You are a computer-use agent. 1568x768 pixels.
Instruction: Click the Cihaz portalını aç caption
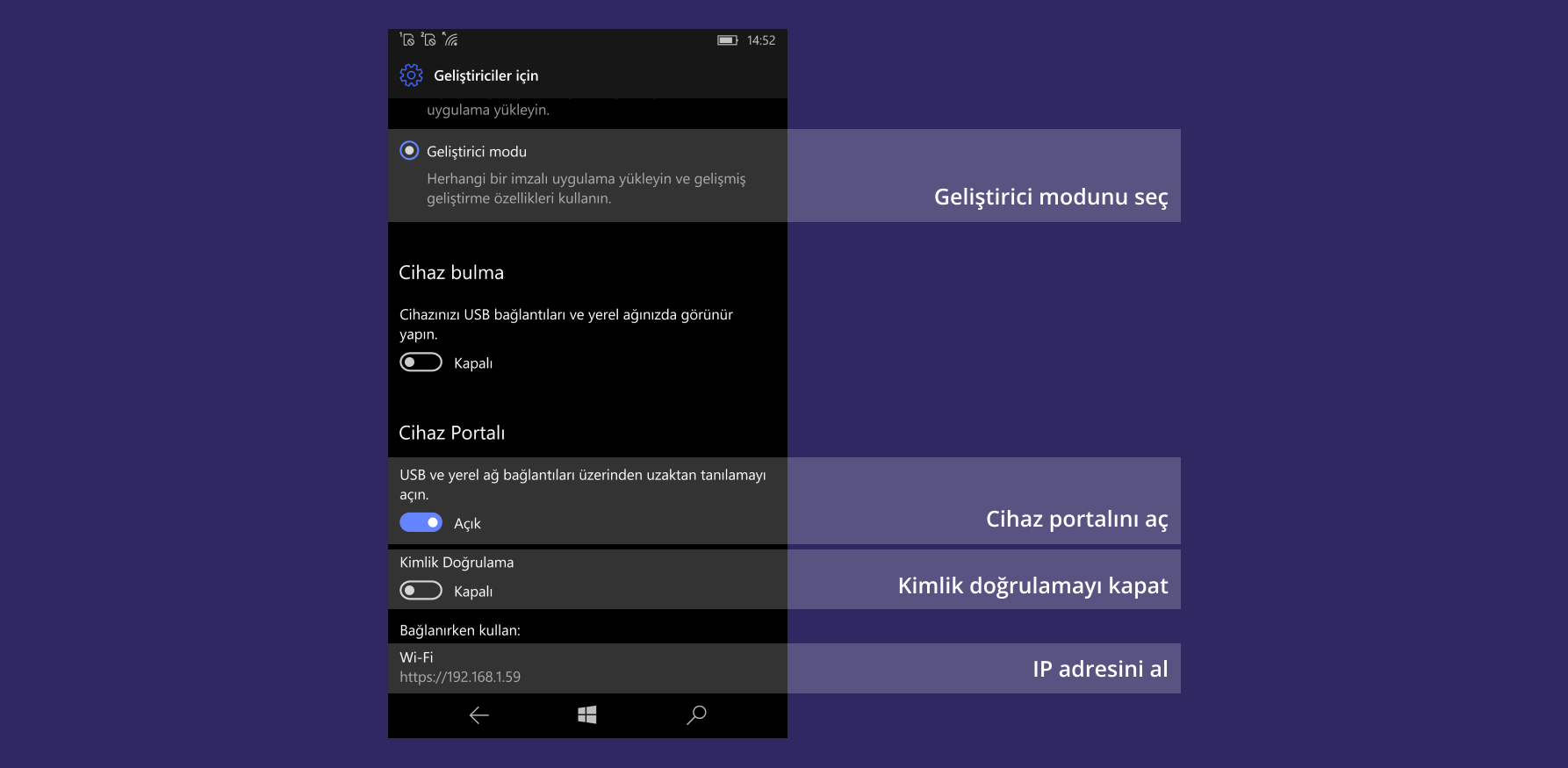(1077, 519)
